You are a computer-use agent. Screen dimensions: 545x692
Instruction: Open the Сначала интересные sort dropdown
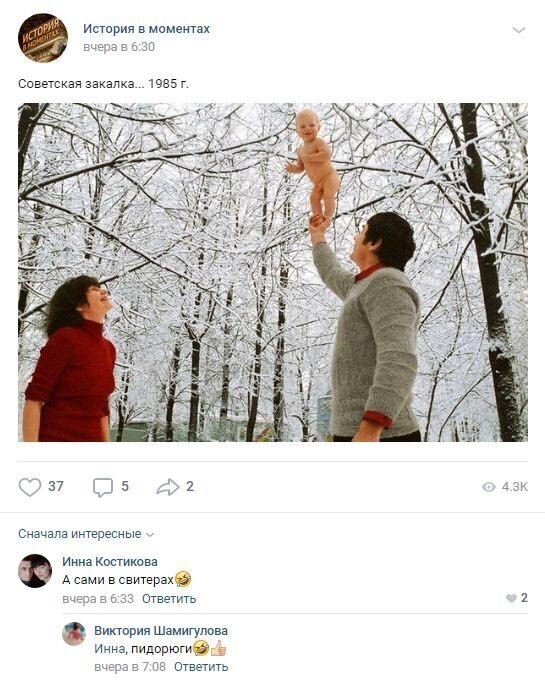(x=86, y=534)
